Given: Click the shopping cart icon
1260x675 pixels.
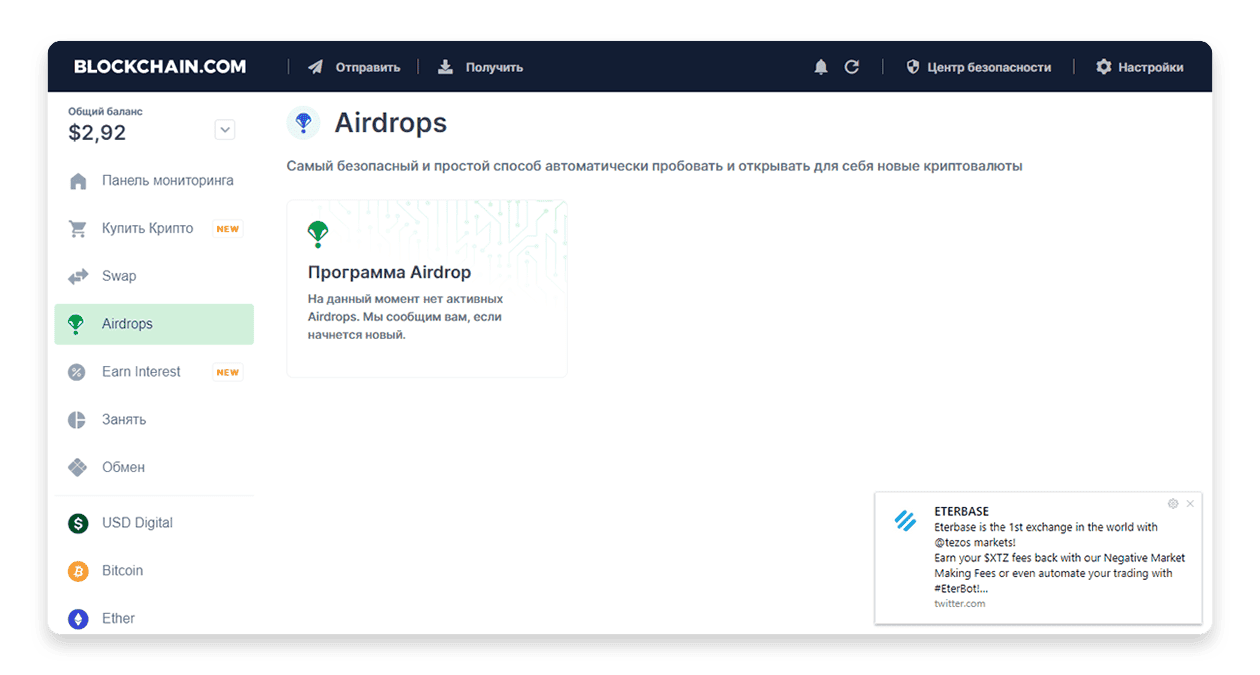Looking at the screenshot, I should coord(78,228).
